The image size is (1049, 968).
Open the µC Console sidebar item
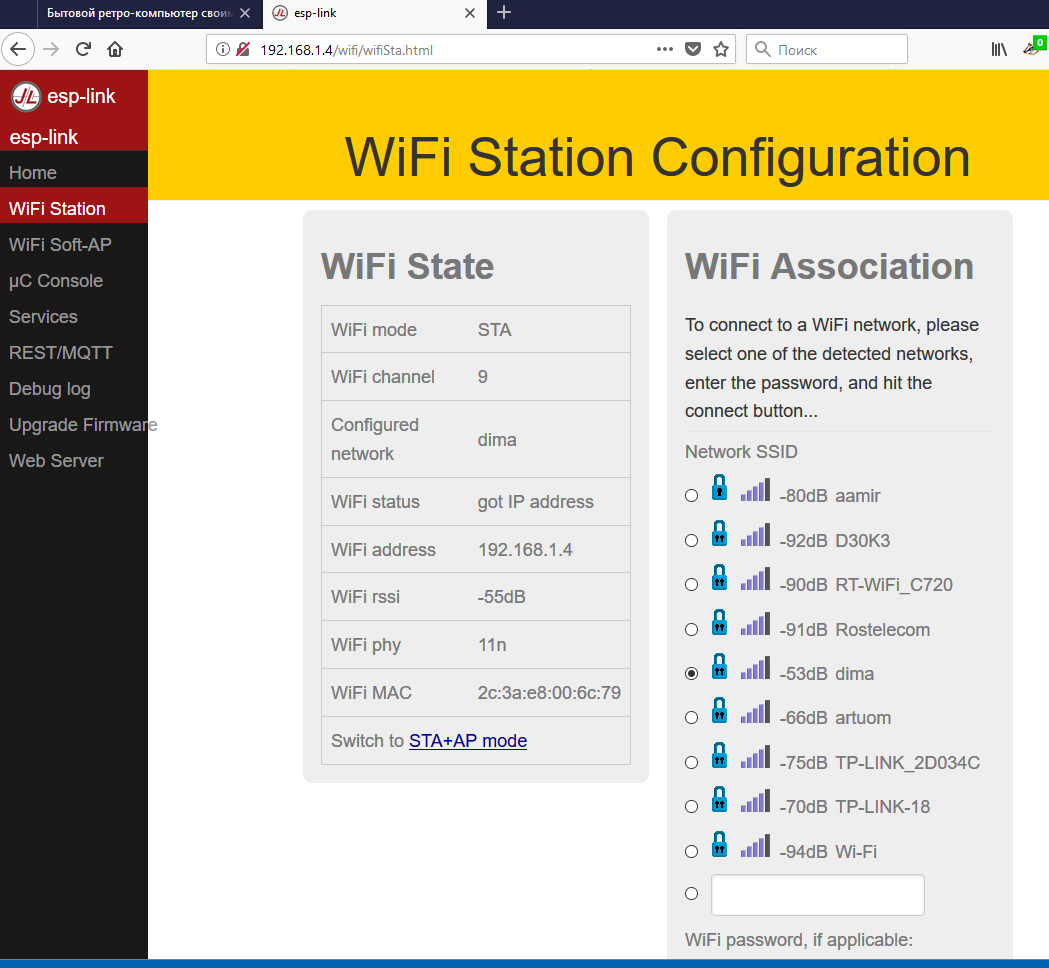pyautogui.click(x=56, y=281)
